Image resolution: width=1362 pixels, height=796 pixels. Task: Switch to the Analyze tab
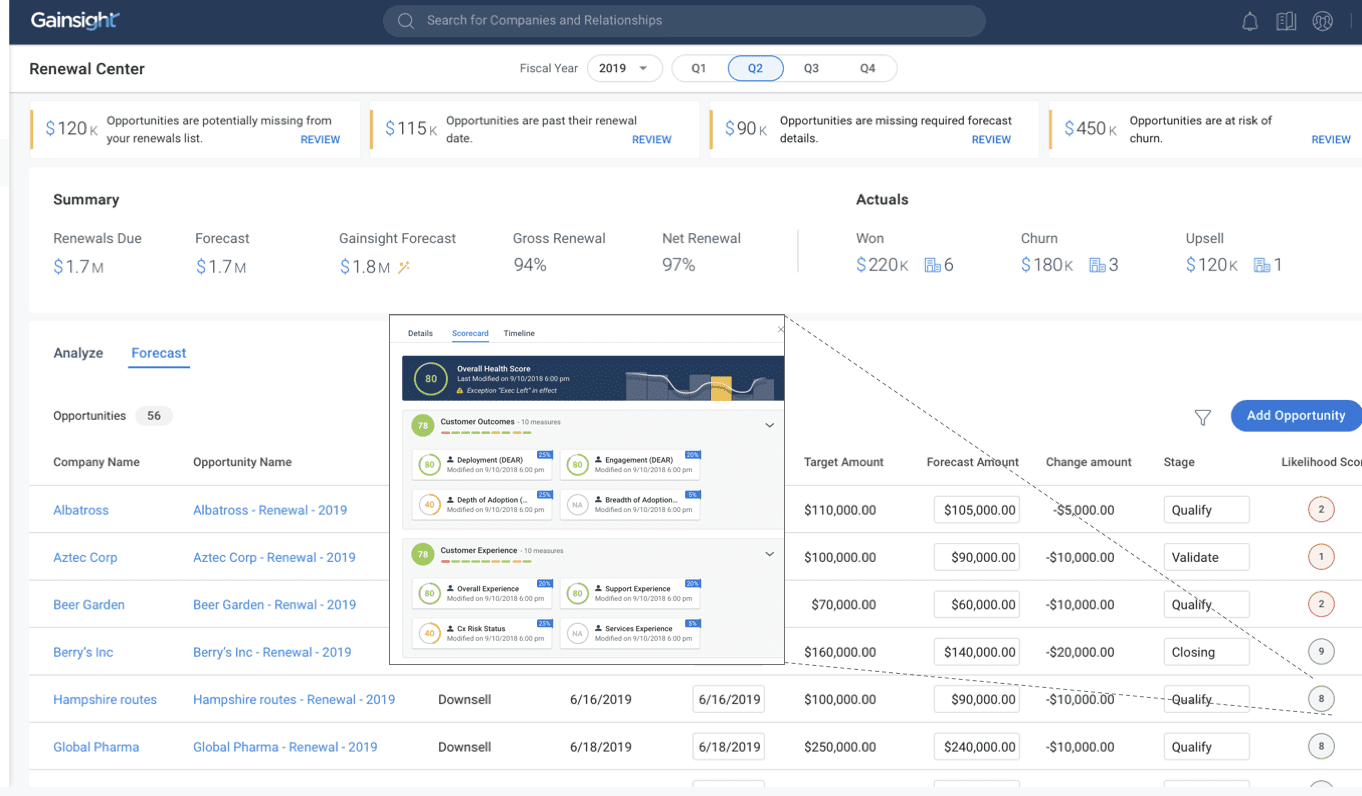point(78,353)
